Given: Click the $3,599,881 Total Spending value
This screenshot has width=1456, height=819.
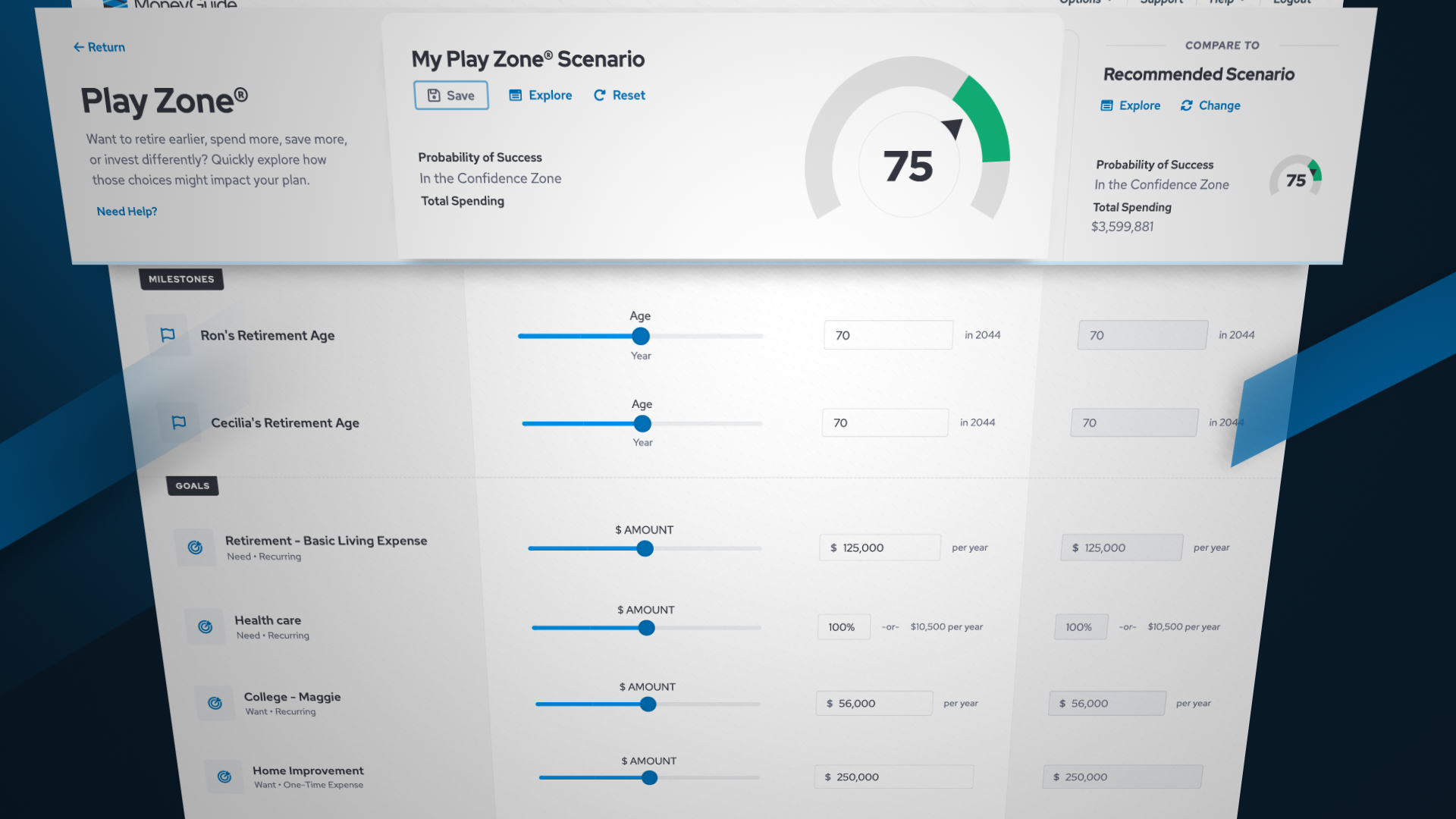Looking at the screenshot, I should point(1122,226).
